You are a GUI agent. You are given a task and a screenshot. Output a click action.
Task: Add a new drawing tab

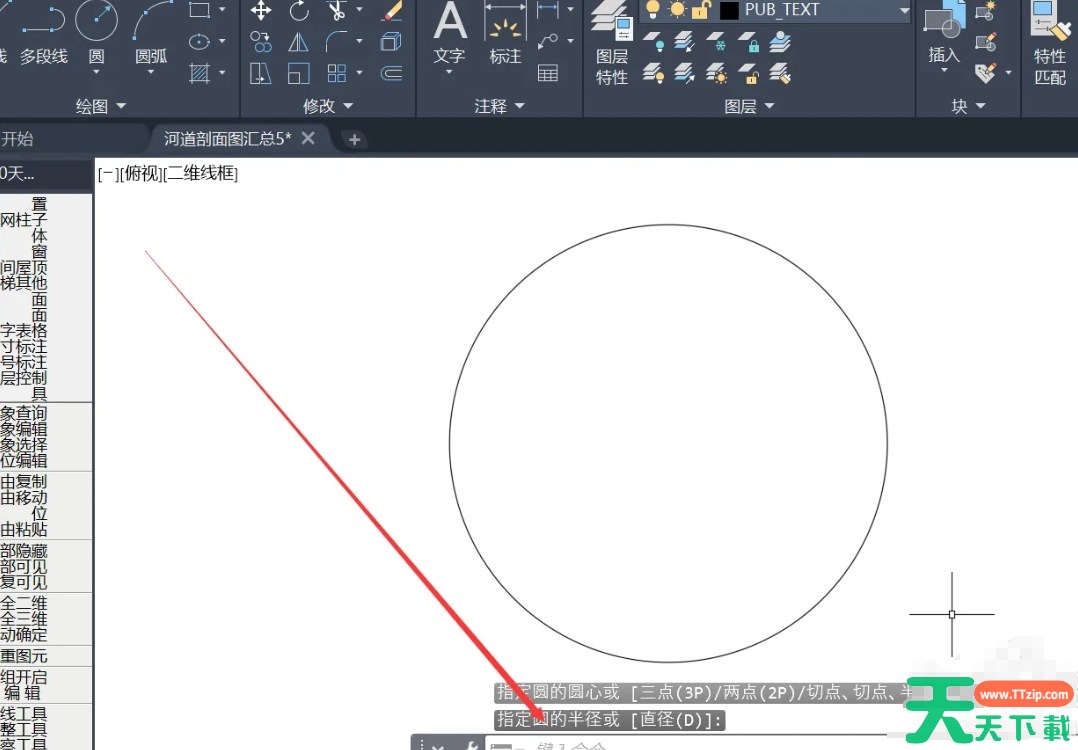coord(354,140)
